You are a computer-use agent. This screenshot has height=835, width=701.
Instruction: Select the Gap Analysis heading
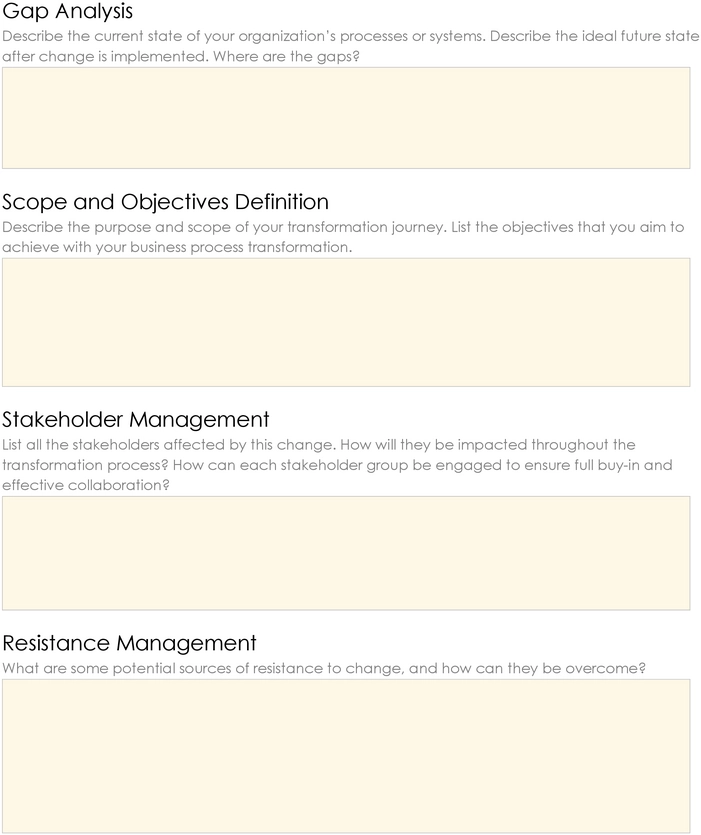click(x=68, y=11)
